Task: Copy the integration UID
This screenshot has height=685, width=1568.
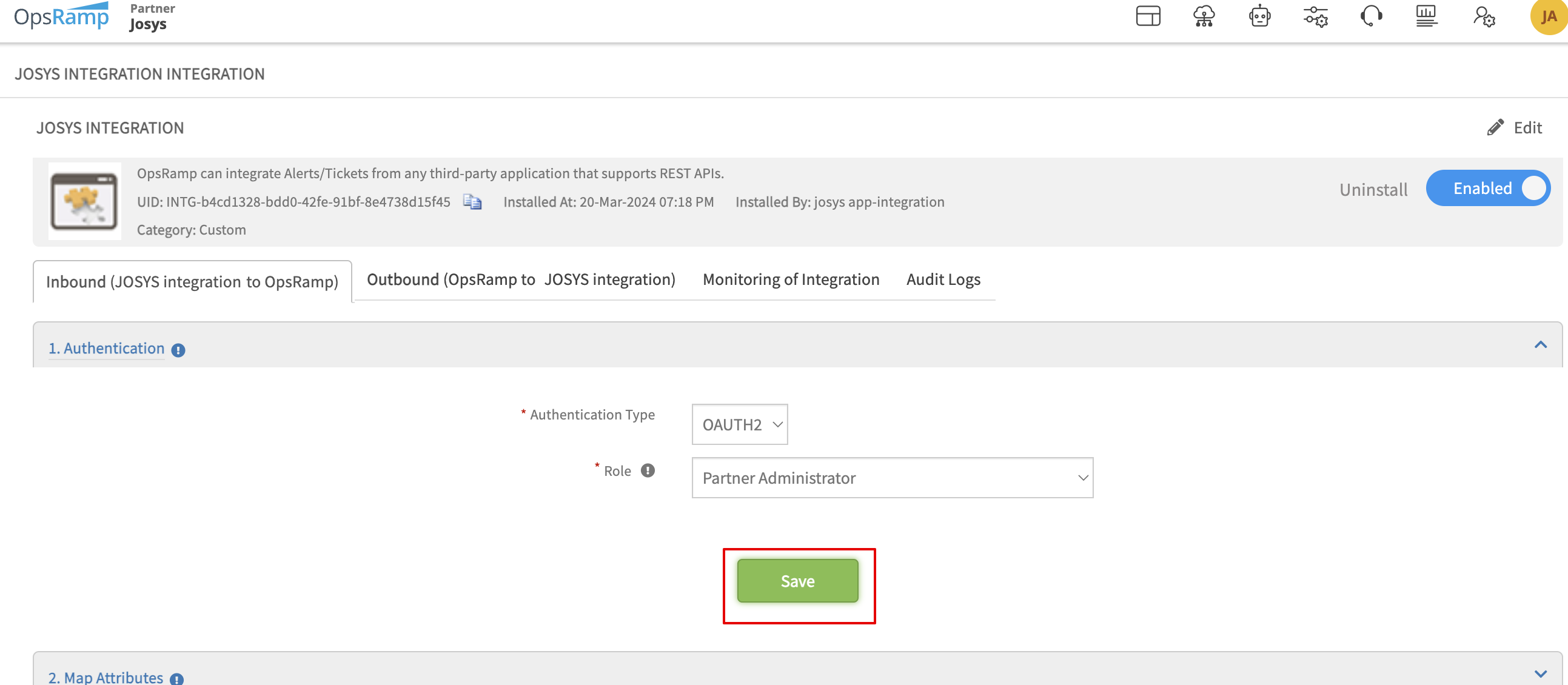Action: pyautogui.click(x=472, y=202)
